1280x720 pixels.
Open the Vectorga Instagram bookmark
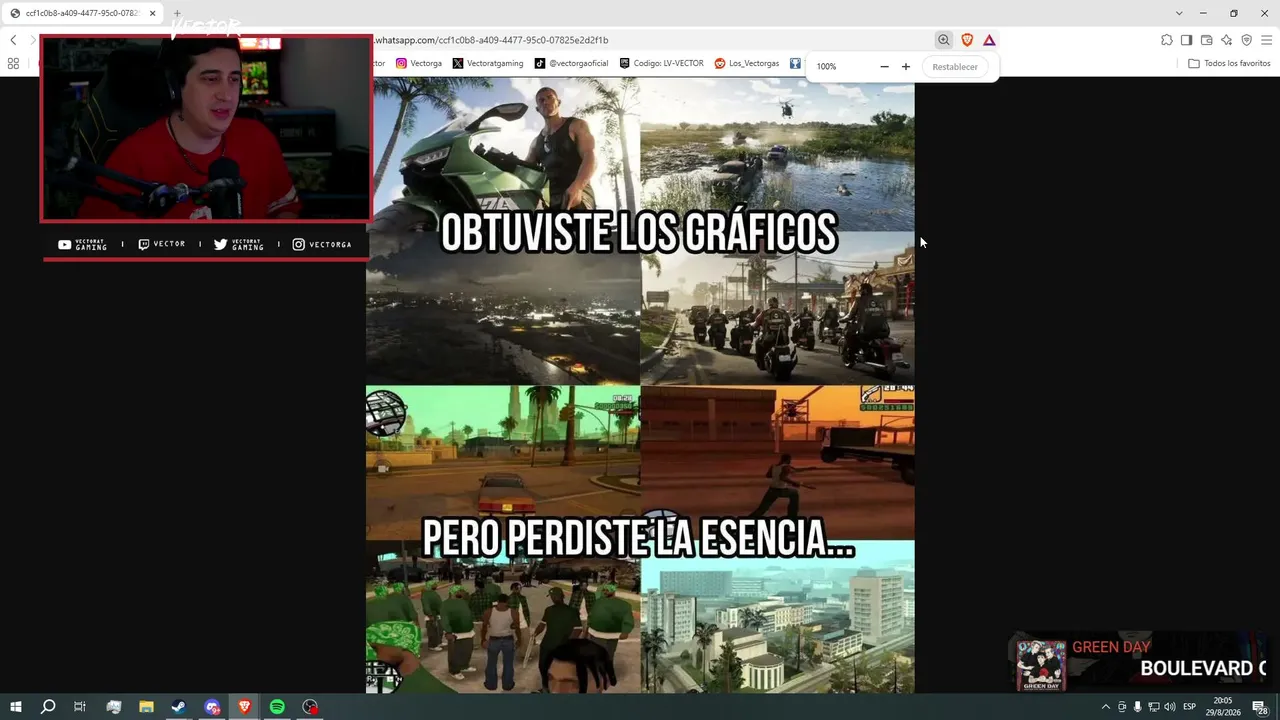coord(419,63)
